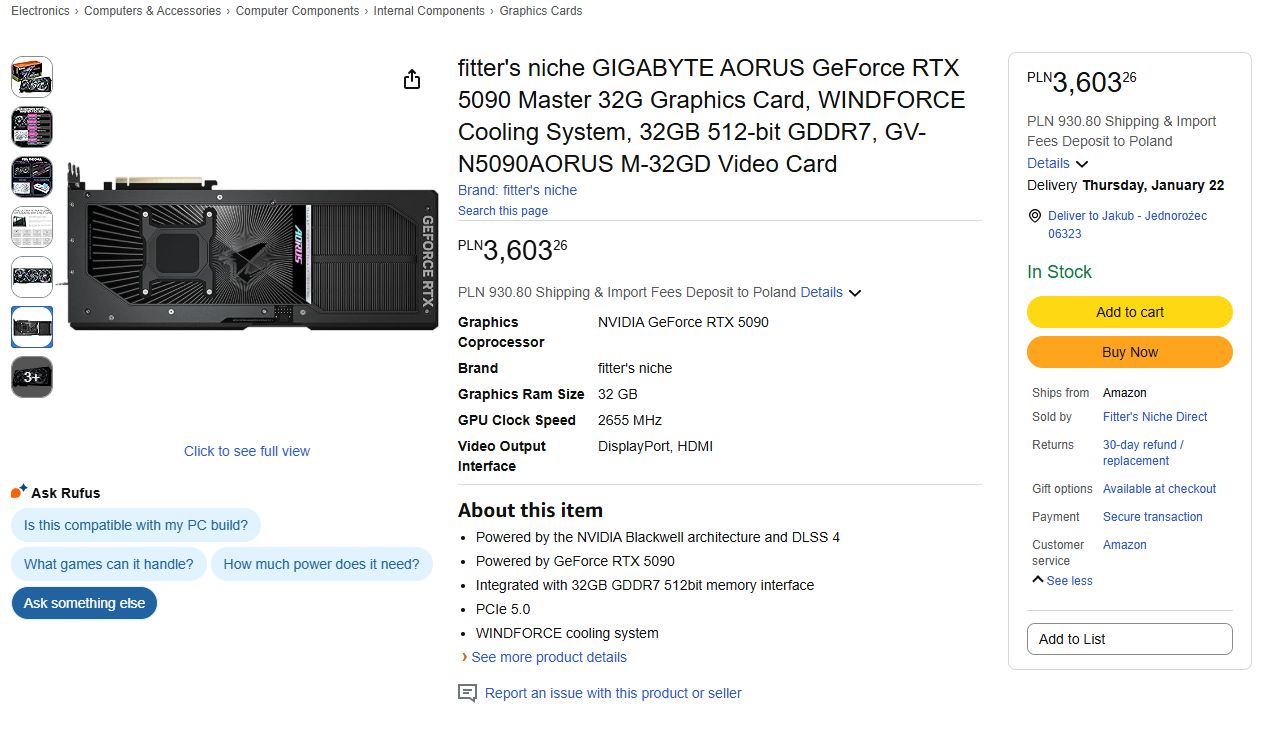Image resolution: width=1265 pixels, height=731 pixels.
Task: Select the last product thumbnail with 3+ overlay
Action: [x=31, y=377]
